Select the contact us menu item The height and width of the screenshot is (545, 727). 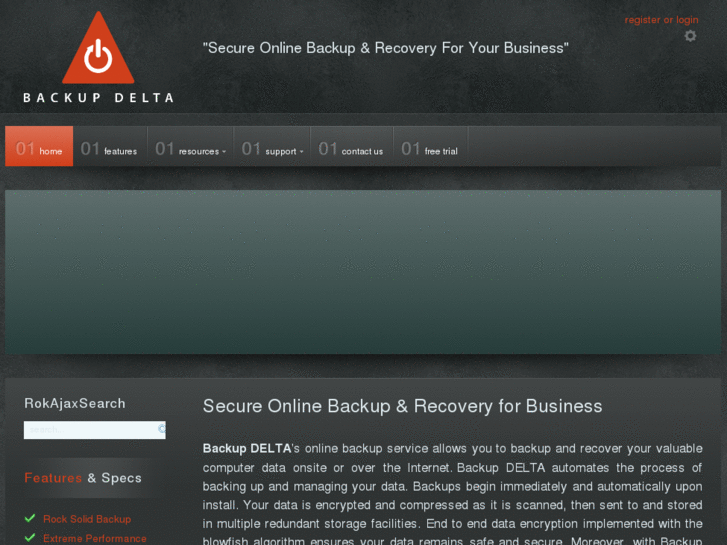coord(352,146)
